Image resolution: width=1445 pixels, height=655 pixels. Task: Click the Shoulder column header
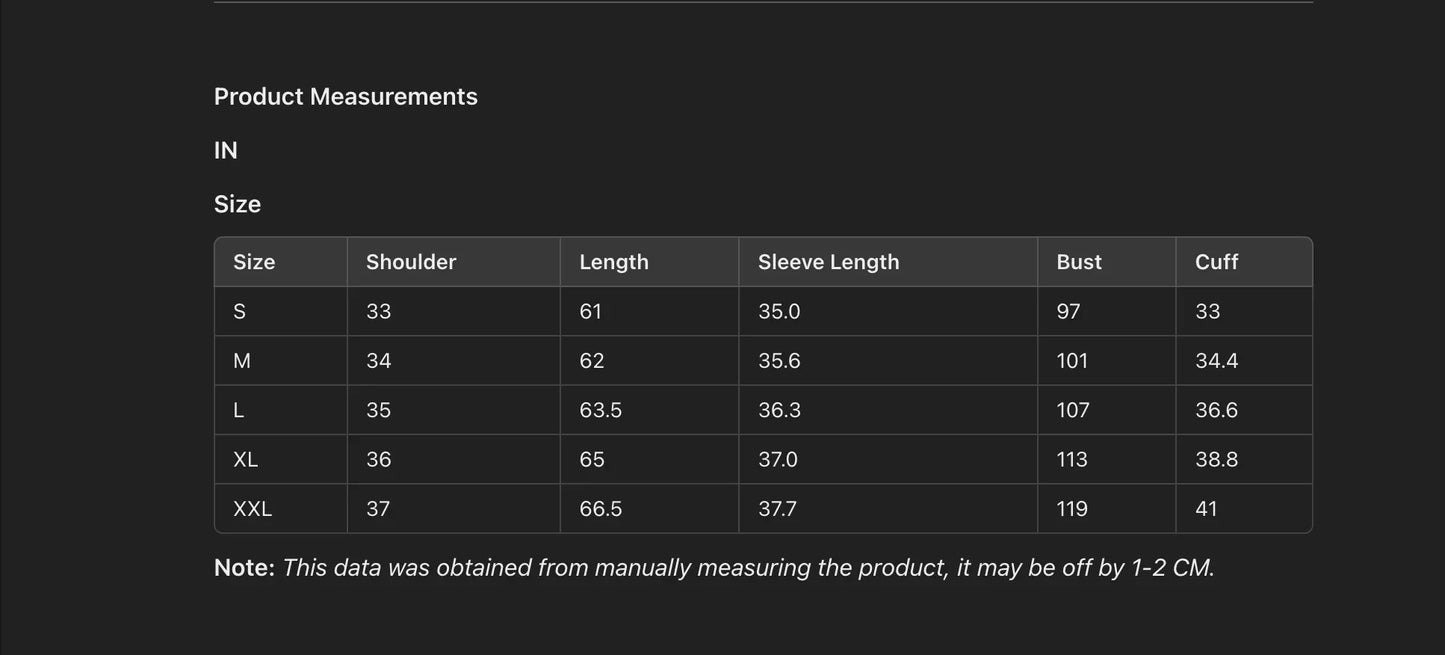411,262
